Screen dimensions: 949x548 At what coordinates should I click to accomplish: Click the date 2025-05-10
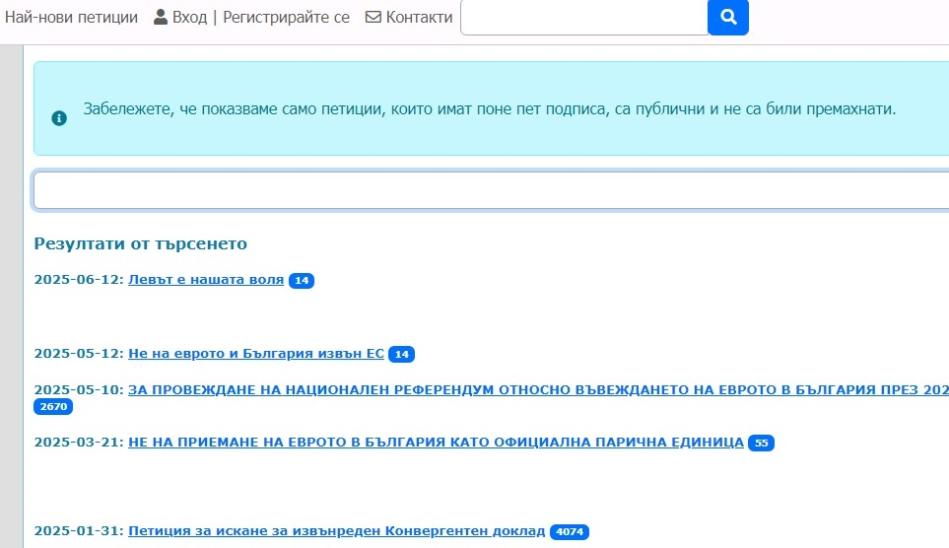[x=79, y=390]
